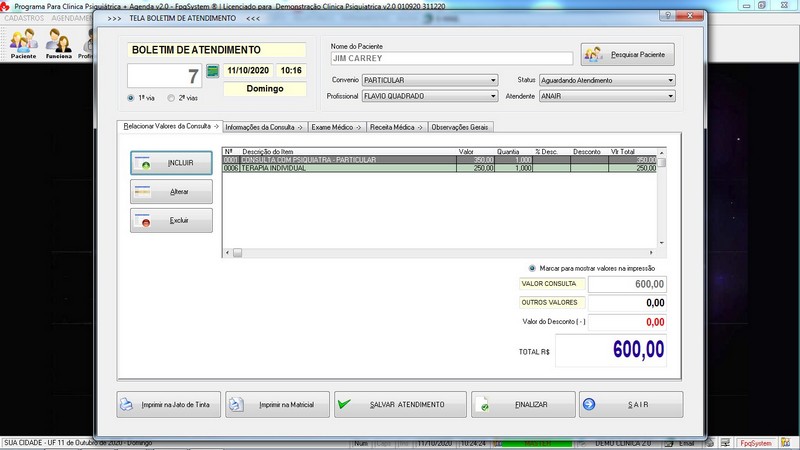The height and width of the screenshot is (450, 800).
Task: Click the Paciente toolbar icon
Action: click(x=24, y=42)
